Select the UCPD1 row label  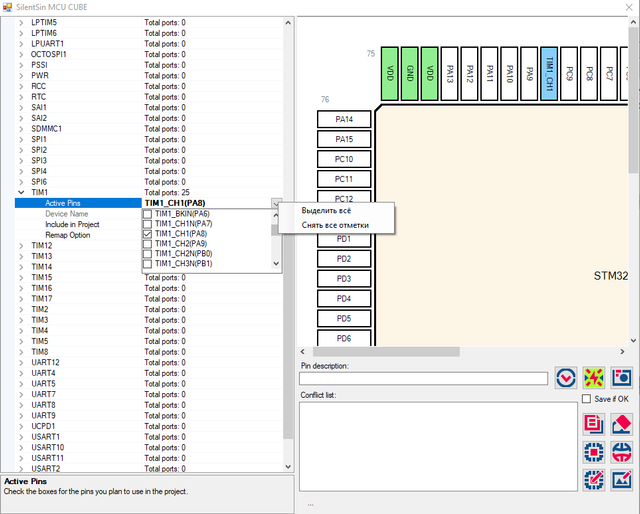[x=43, y=426]
